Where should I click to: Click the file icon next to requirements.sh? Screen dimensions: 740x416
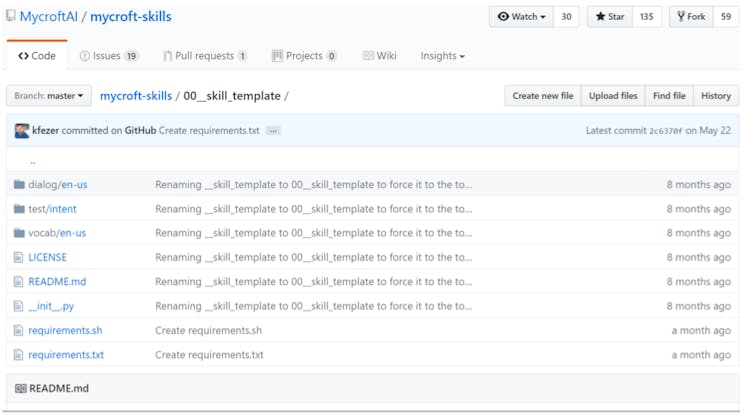tap(18, 331)
